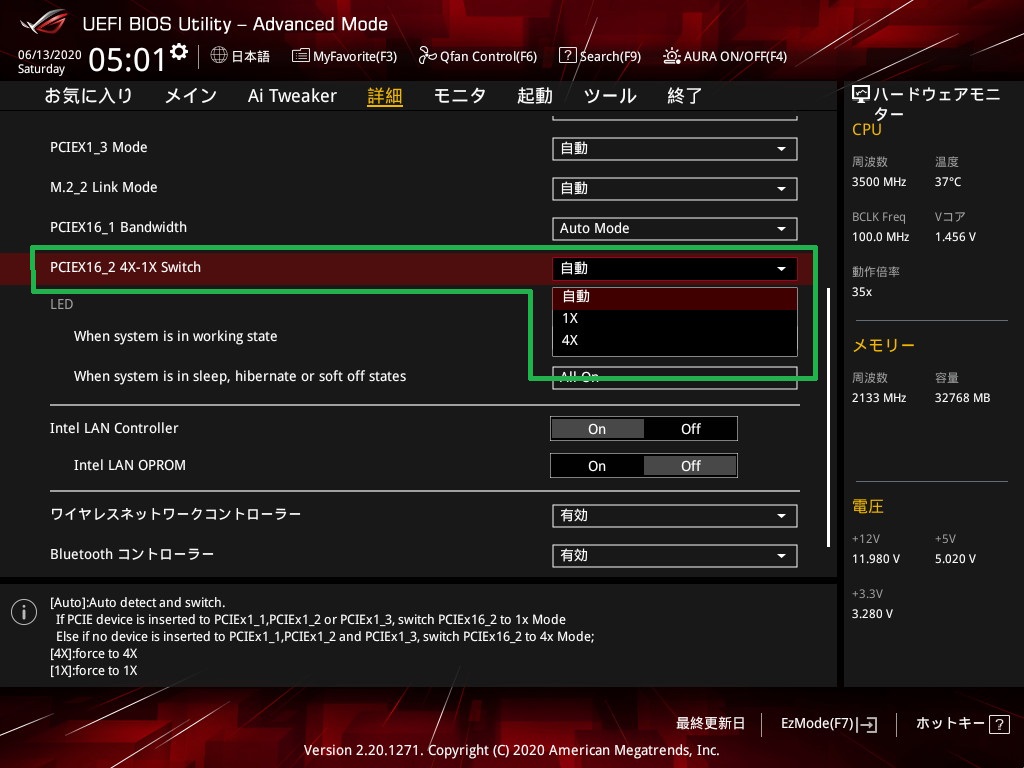1024x768 pixels.
Task: Open wireless network controller dropdown
Action: 675,516
